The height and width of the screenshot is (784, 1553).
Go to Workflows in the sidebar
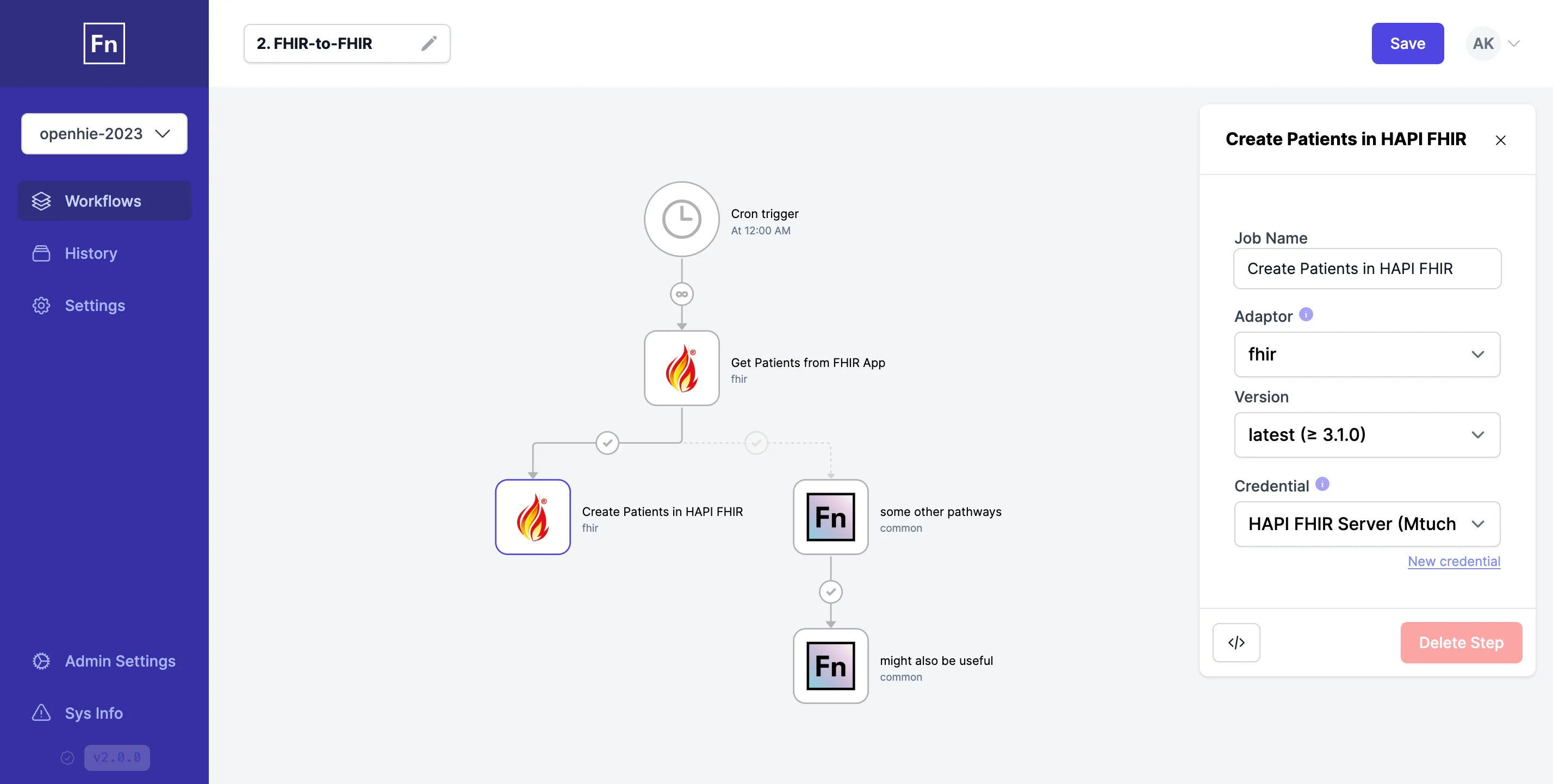pyautogui.click(x=104, y=201)
